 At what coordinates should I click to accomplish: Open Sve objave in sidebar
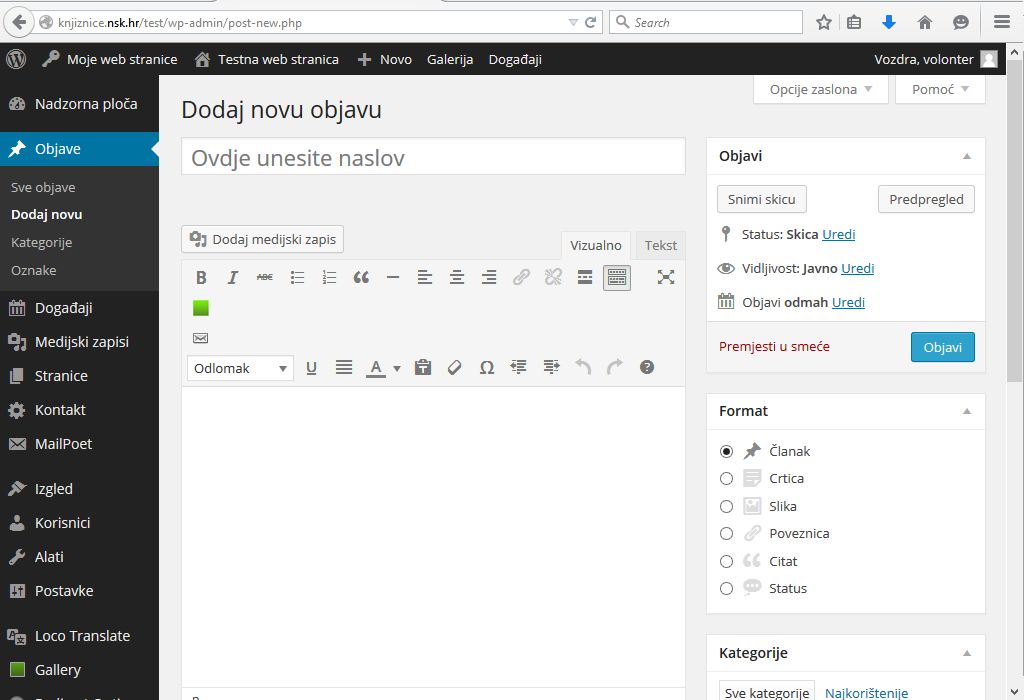click(x=43, y=187)
